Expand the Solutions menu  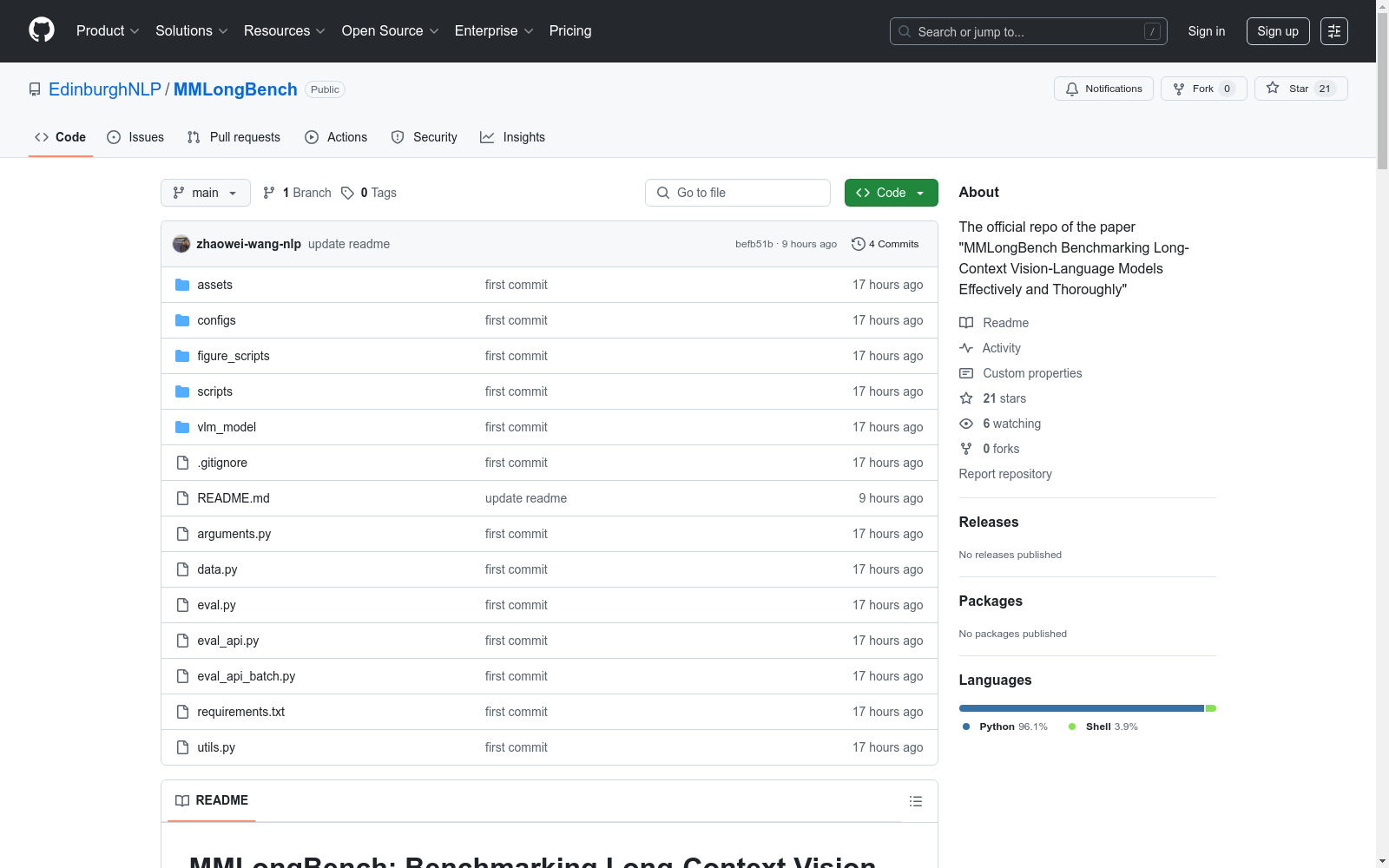(x=192, y=30)
